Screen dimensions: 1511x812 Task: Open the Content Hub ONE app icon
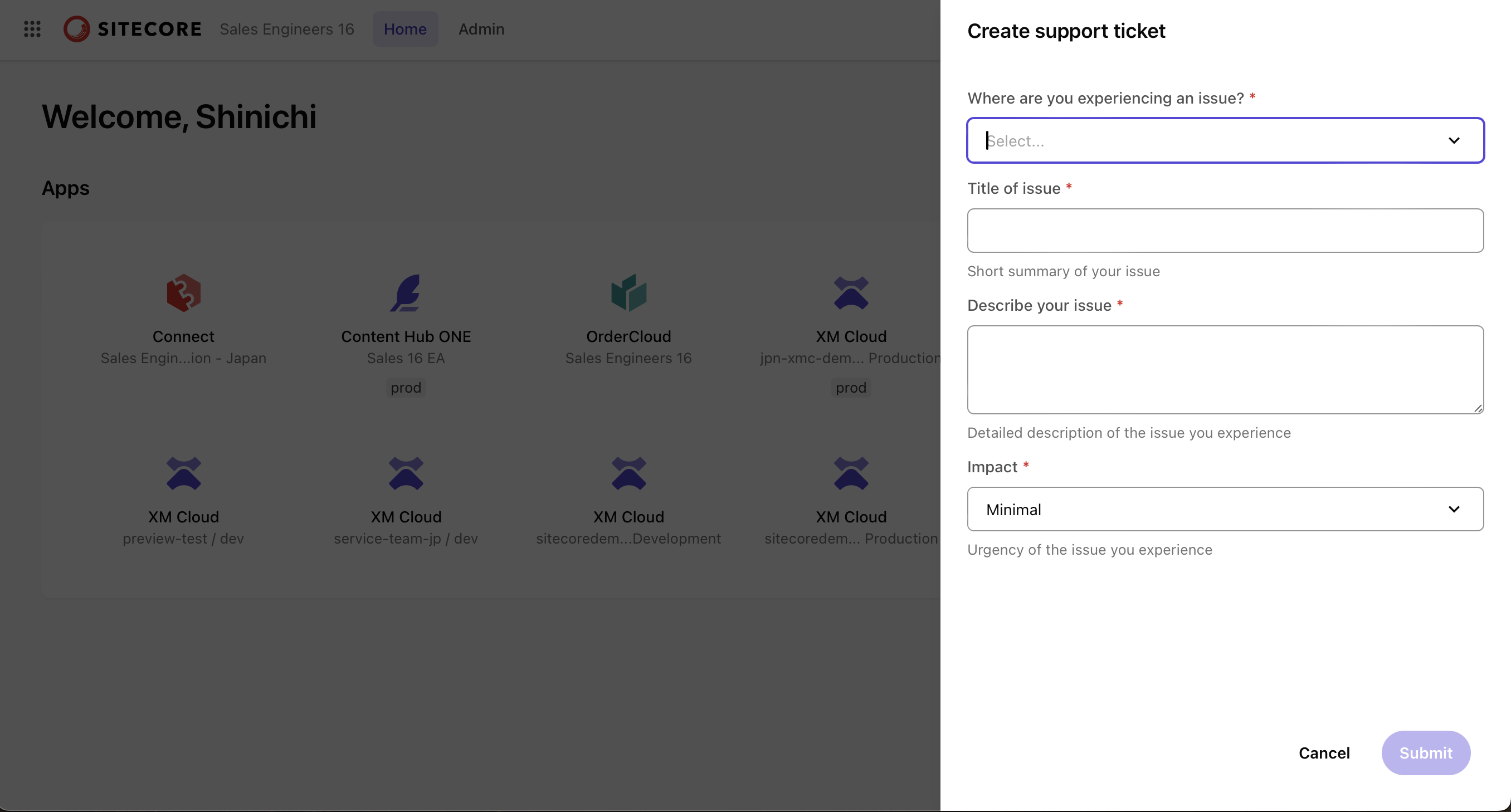click(x=406, y=292)
